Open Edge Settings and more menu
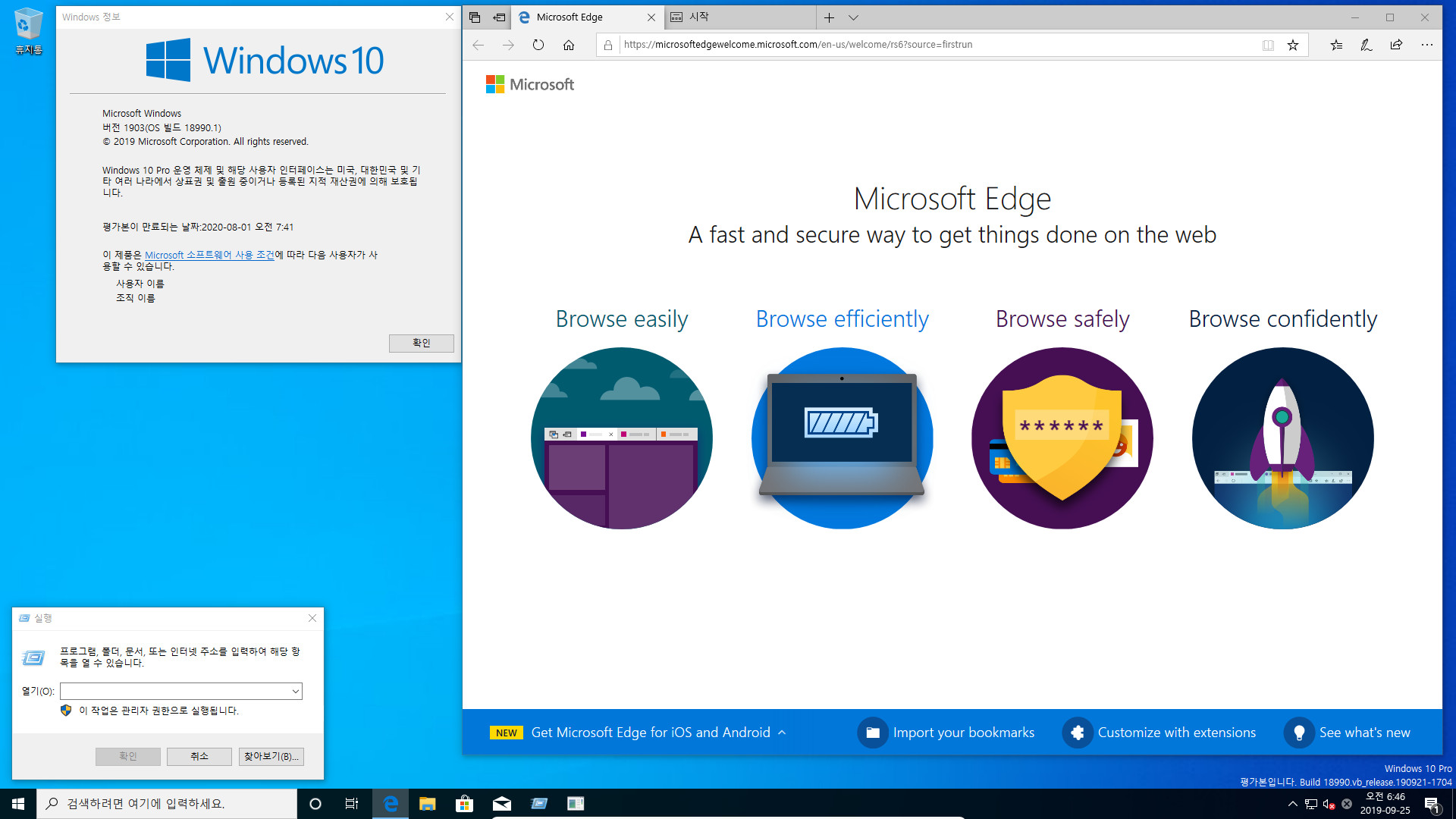Viewport: 1456px width, 819px height. (1426, 45)
